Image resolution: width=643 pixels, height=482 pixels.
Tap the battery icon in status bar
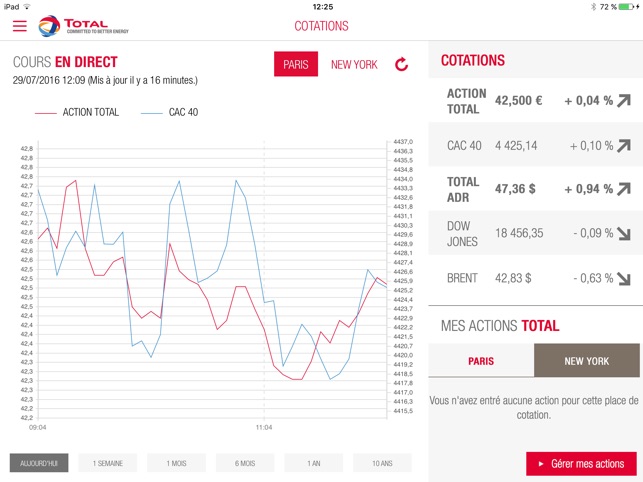click(627, 7)
